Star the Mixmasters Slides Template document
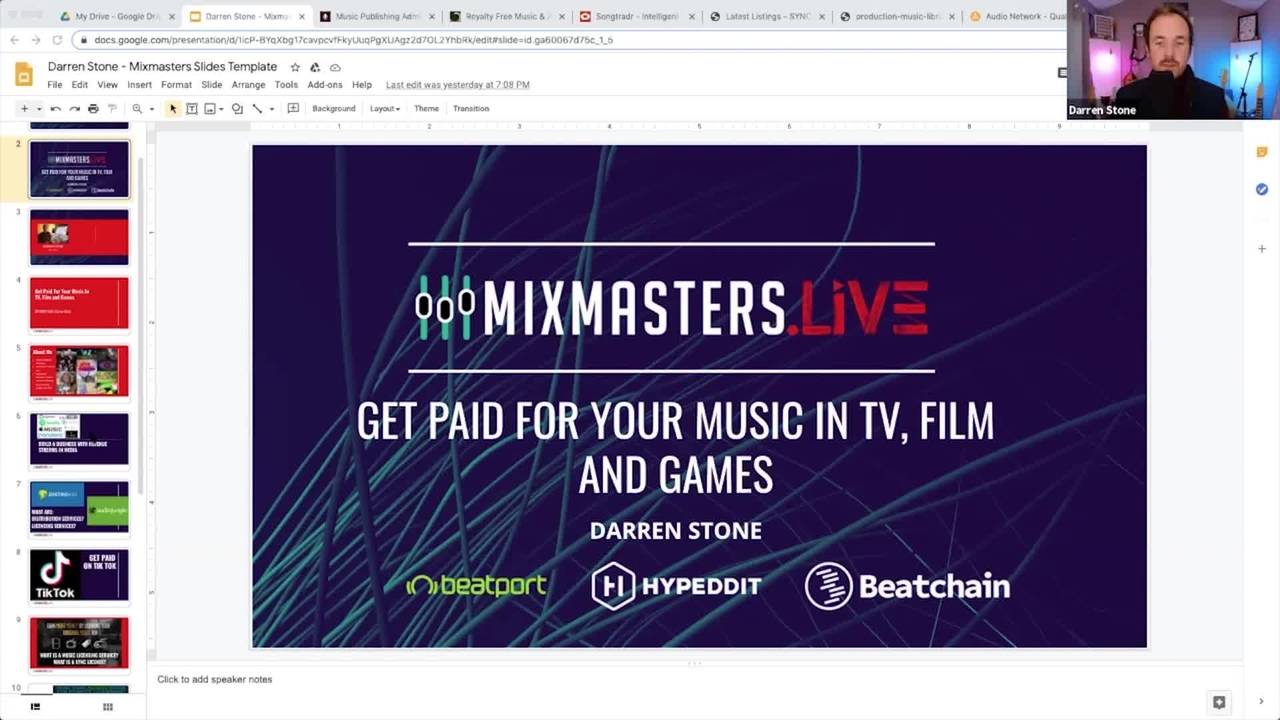This screenshot has width=1280, height=720. click(x=295, y=67)
